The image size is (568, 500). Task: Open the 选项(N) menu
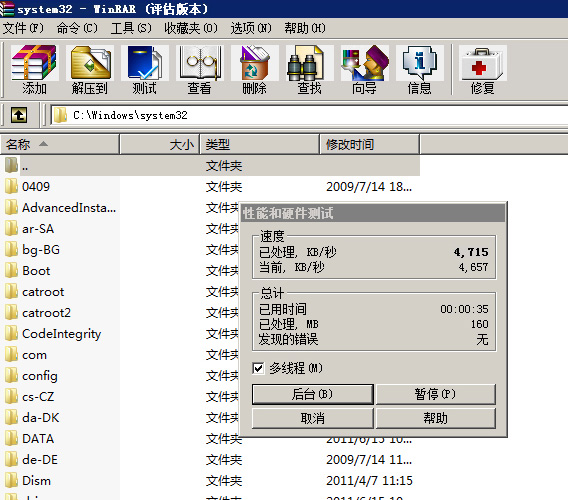(x=251, y=28)
